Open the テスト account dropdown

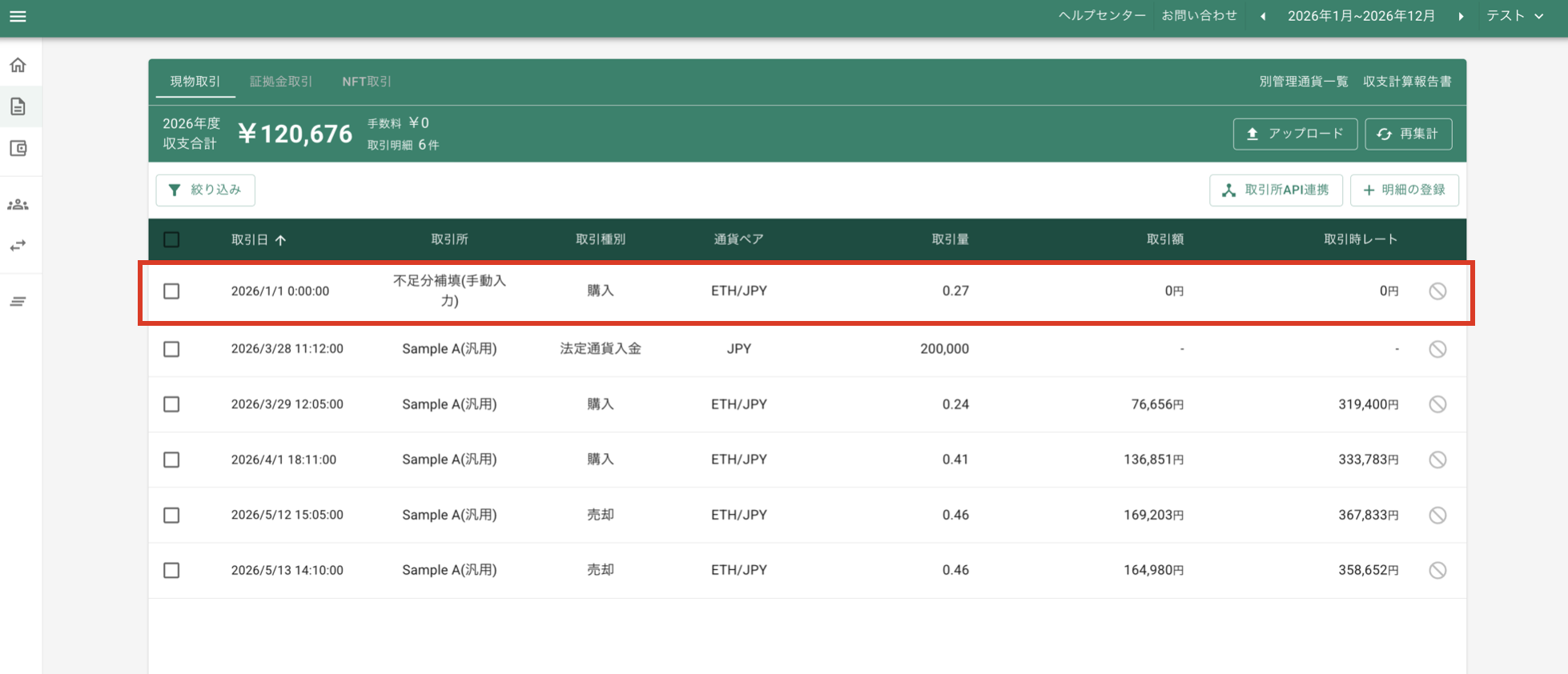[1514, 16]
